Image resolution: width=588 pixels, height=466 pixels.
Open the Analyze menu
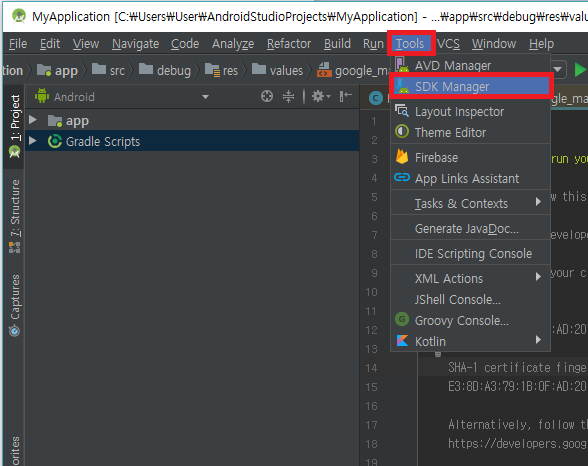pyautogui.click(x=233, y=44)
